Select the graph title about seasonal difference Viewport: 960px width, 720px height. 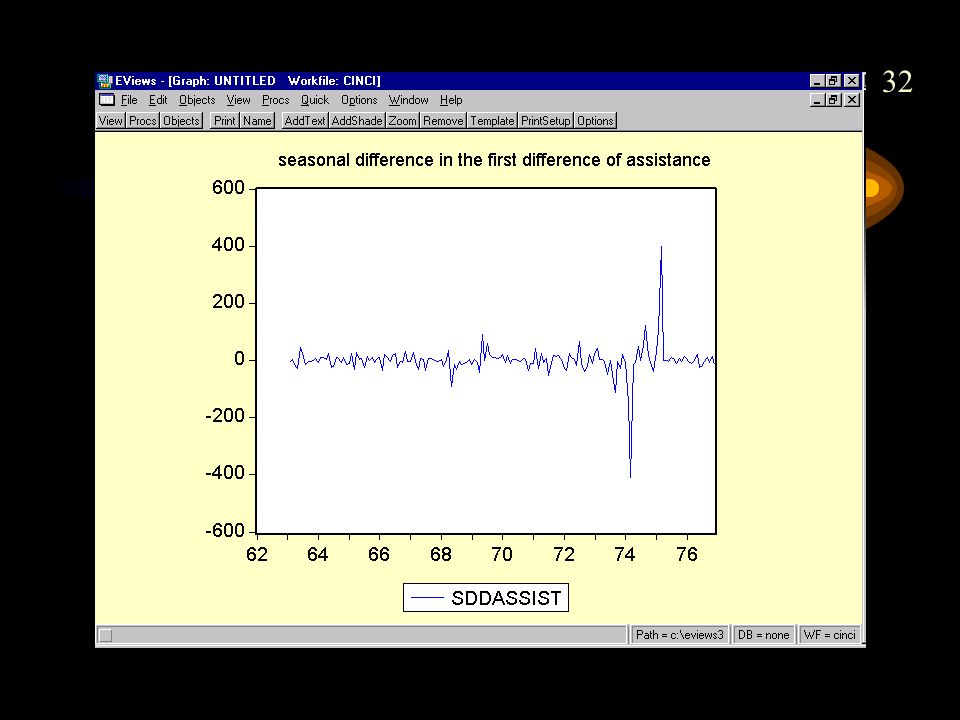coord(494,160)
